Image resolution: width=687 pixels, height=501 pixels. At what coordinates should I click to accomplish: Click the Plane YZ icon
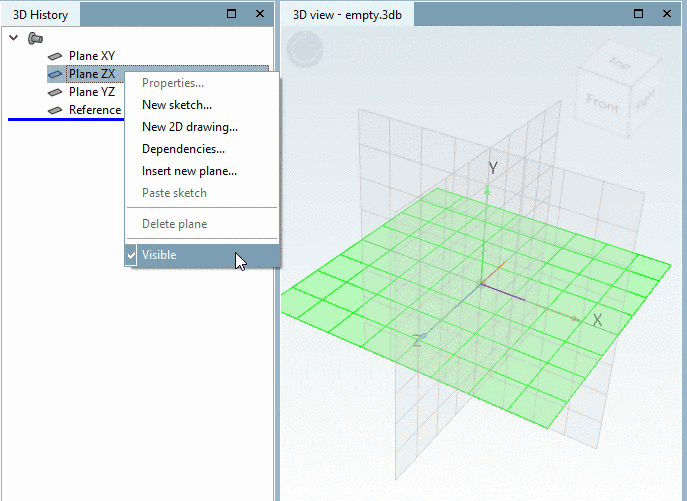55,92
